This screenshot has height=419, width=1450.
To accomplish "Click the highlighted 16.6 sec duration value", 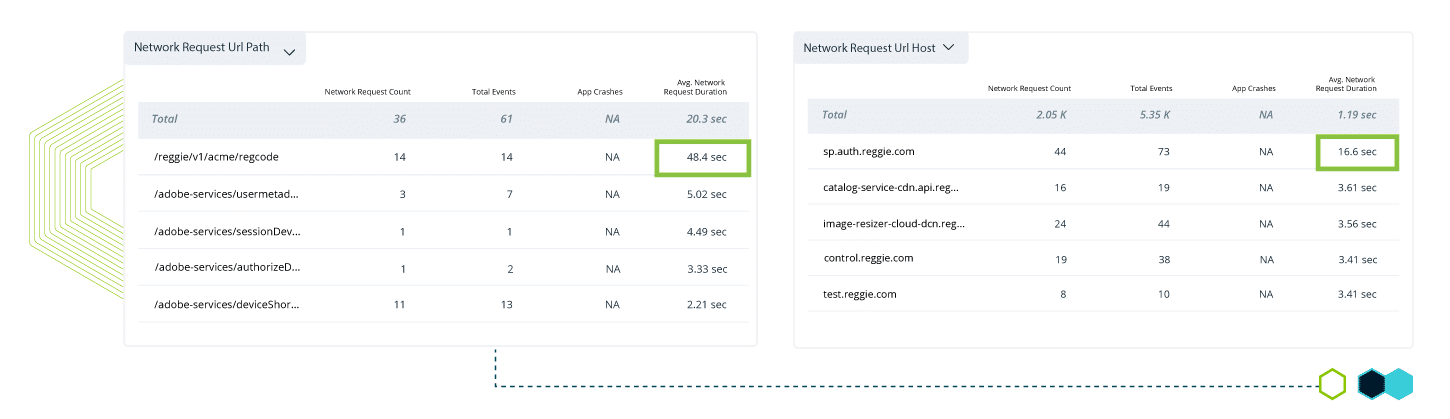I will (1356, 152).
